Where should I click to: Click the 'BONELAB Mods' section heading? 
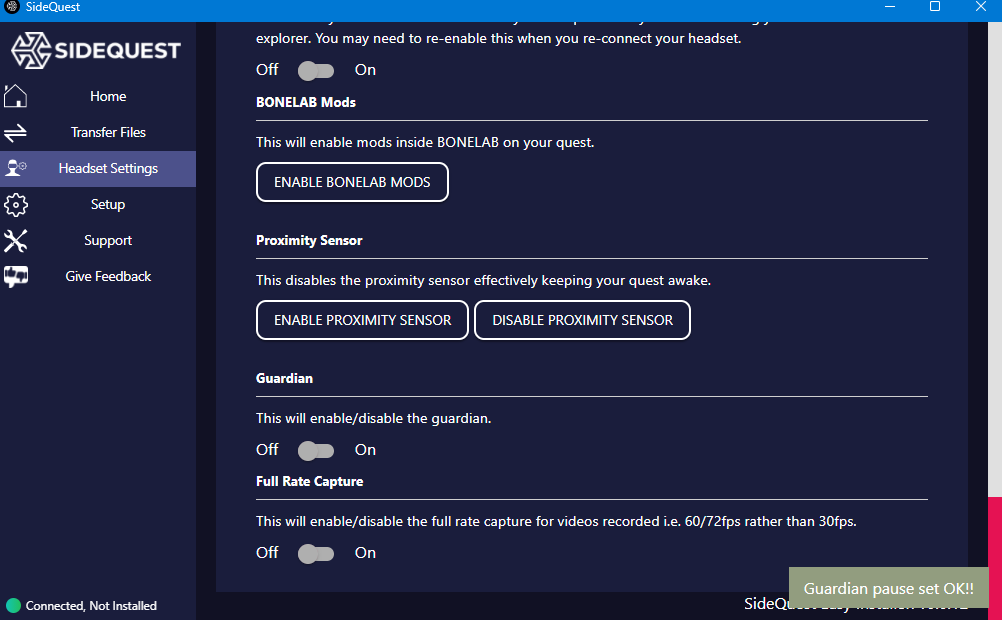[x=305, y=102]
